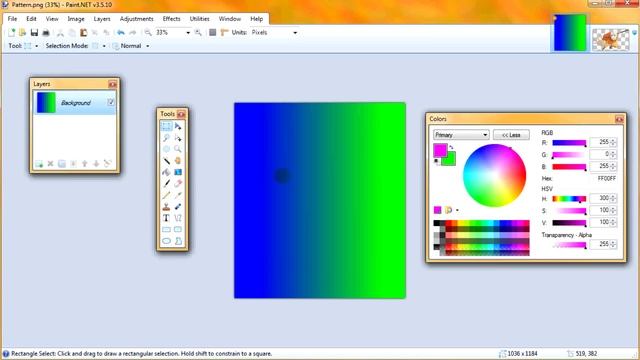Open the Adjustments menu
Viewport: 640px width, 360px height.
pyautogui.click(x=136, y=19)
